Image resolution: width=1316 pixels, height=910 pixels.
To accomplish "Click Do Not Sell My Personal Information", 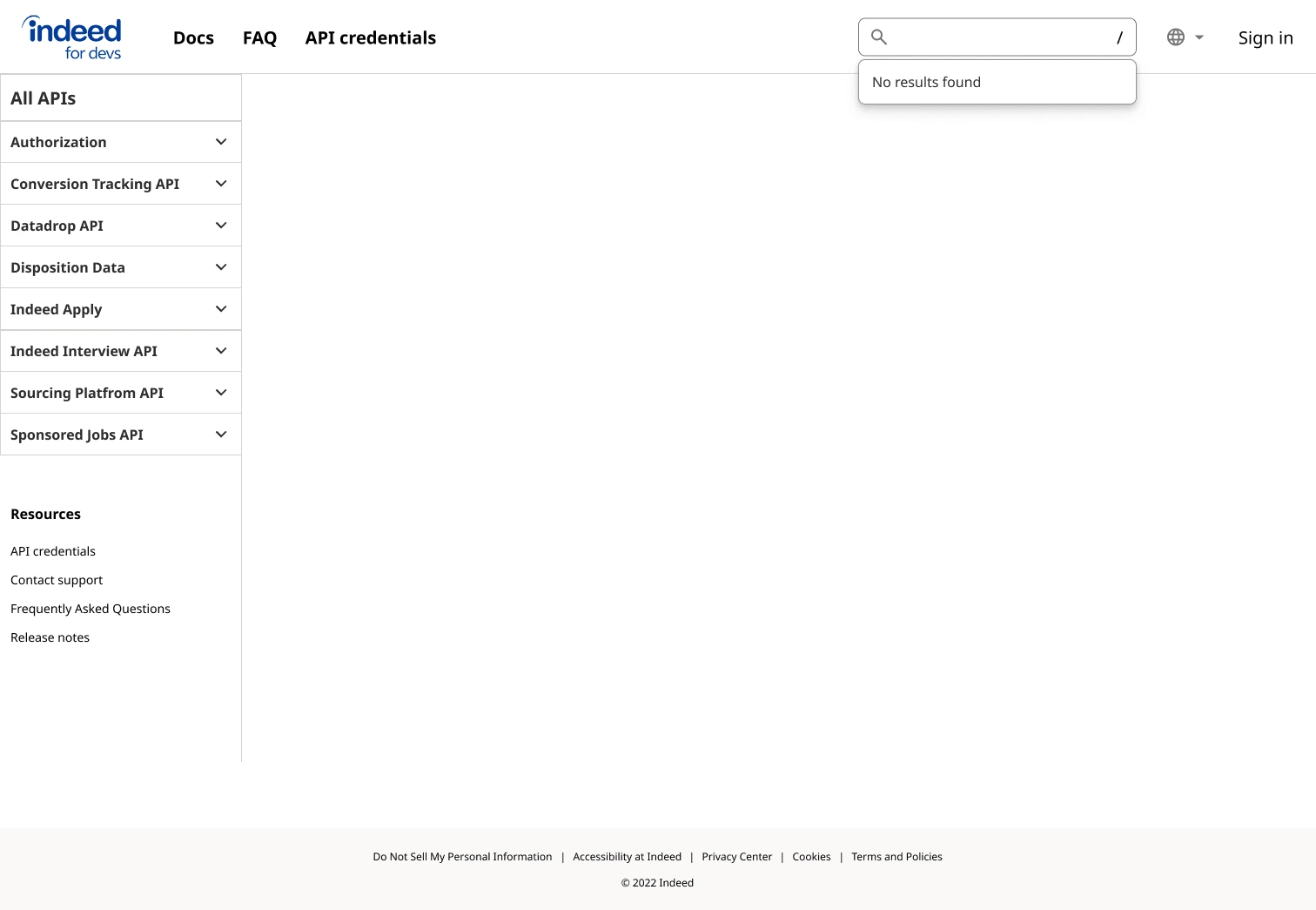I will 462,857.
